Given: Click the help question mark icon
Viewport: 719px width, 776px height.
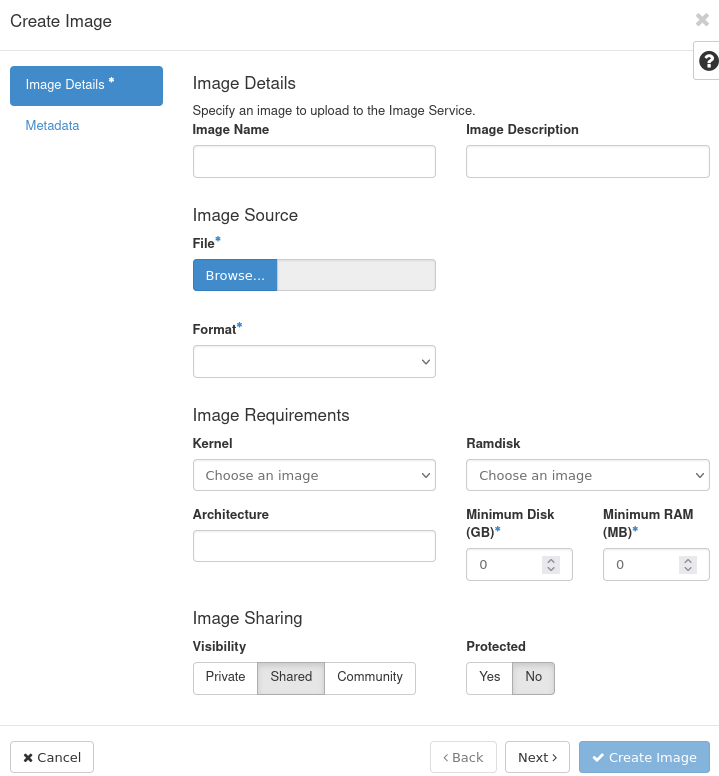Looking at the screenshot, I should (708, 61).
